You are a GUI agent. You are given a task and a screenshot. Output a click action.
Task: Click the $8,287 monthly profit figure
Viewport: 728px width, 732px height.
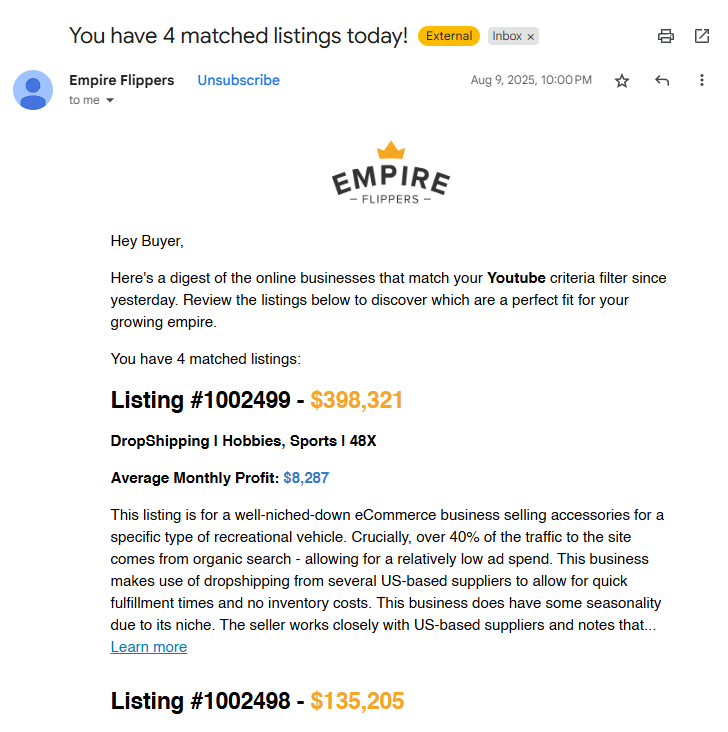pos(306,478)
